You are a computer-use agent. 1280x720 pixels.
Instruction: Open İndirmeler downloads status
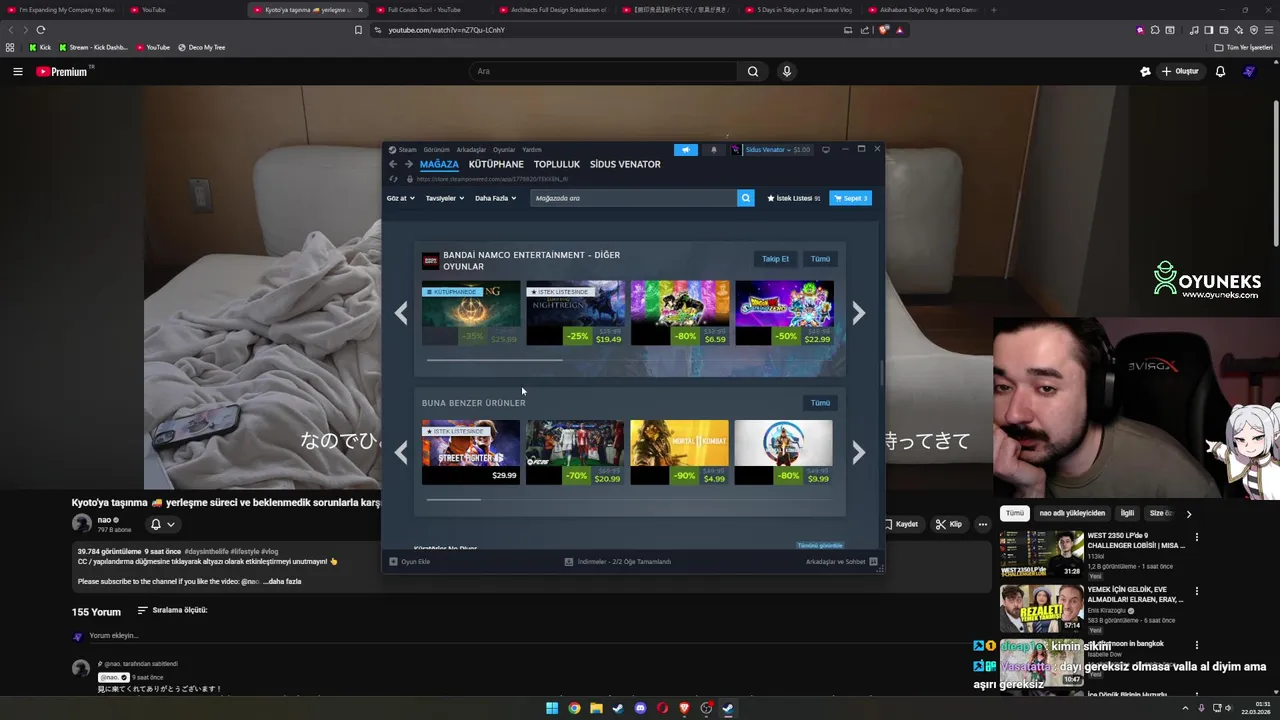point(617,562)
